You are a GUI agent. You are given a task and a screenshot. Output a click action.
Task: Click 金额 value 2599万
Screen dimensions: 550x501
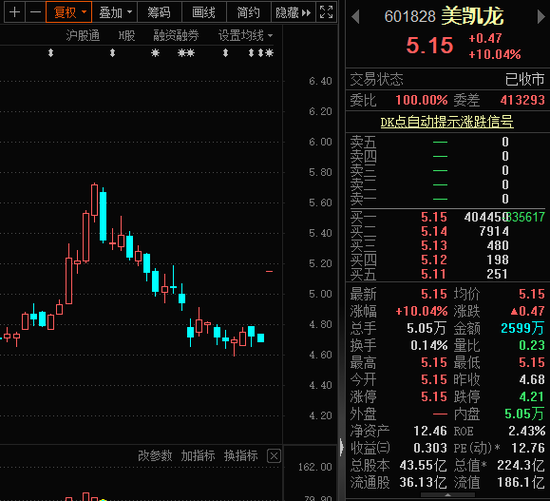522,328
